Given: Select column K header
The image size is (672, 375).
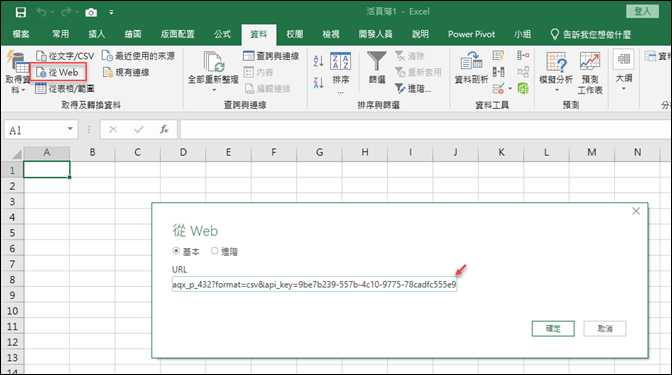Looking at the screenshot, I should tap(501, 153).
